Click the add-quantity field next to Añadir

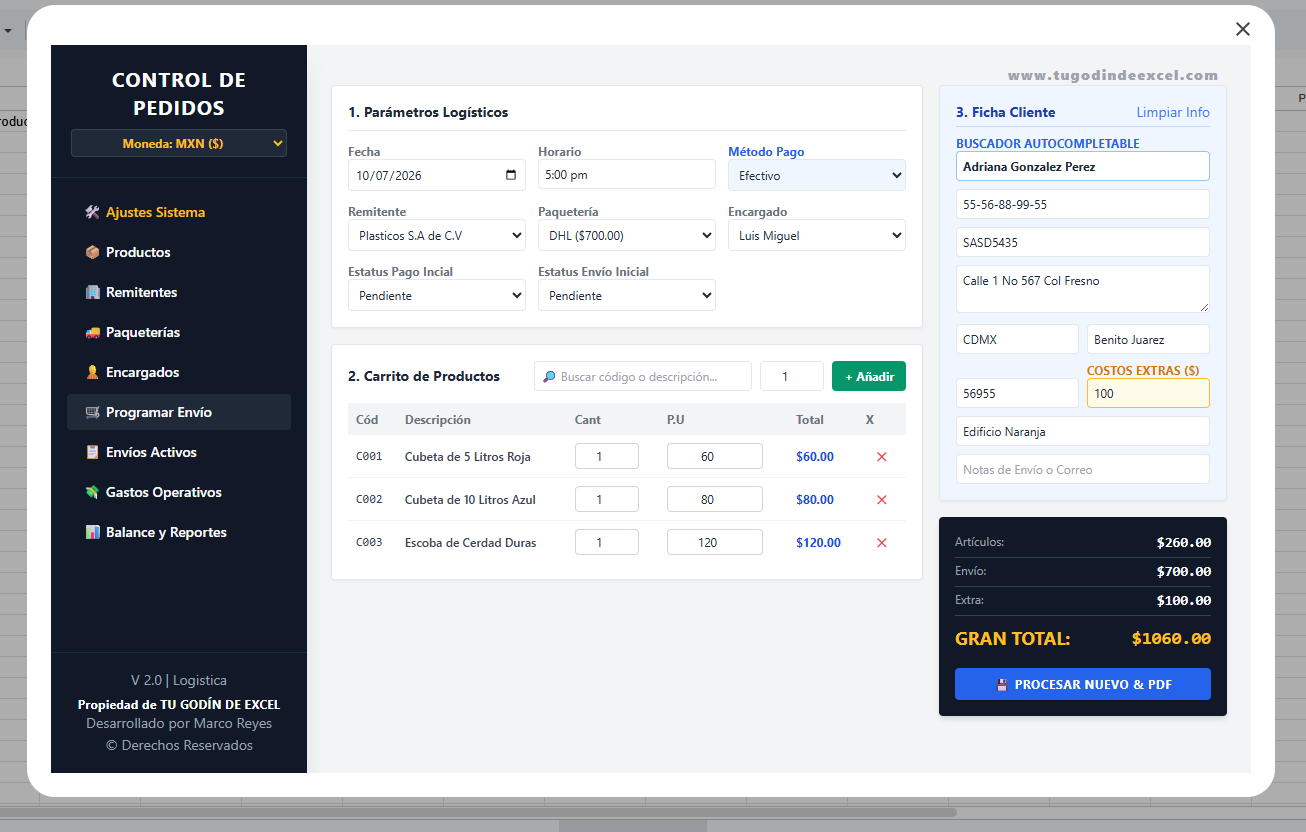[x=792, y=376]
